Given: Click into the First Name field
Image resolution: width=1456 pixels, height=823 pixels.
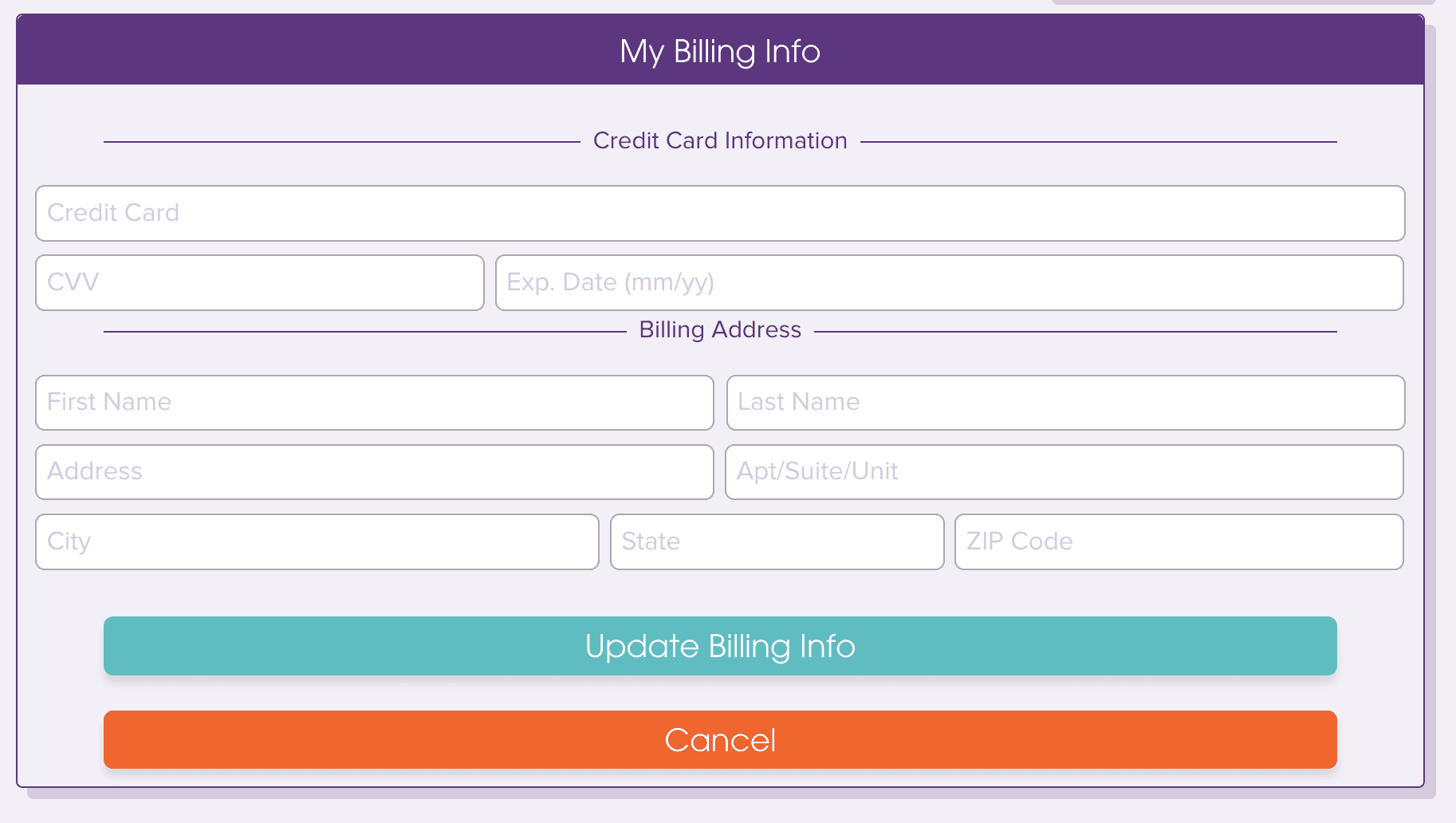Looking at the screenshot, I should tap(375, 403).
